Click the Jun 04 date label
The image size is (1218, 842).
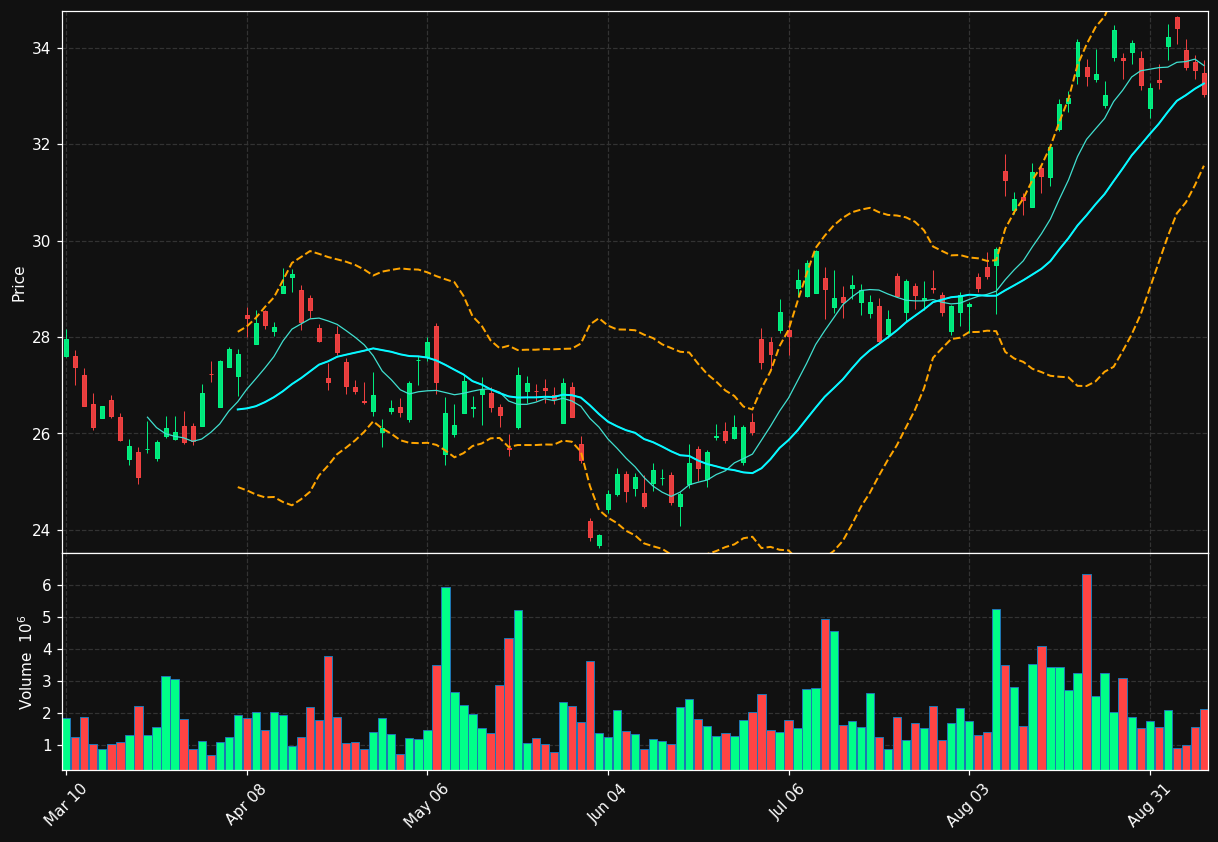pyautogui.click(x=606, y=803)
